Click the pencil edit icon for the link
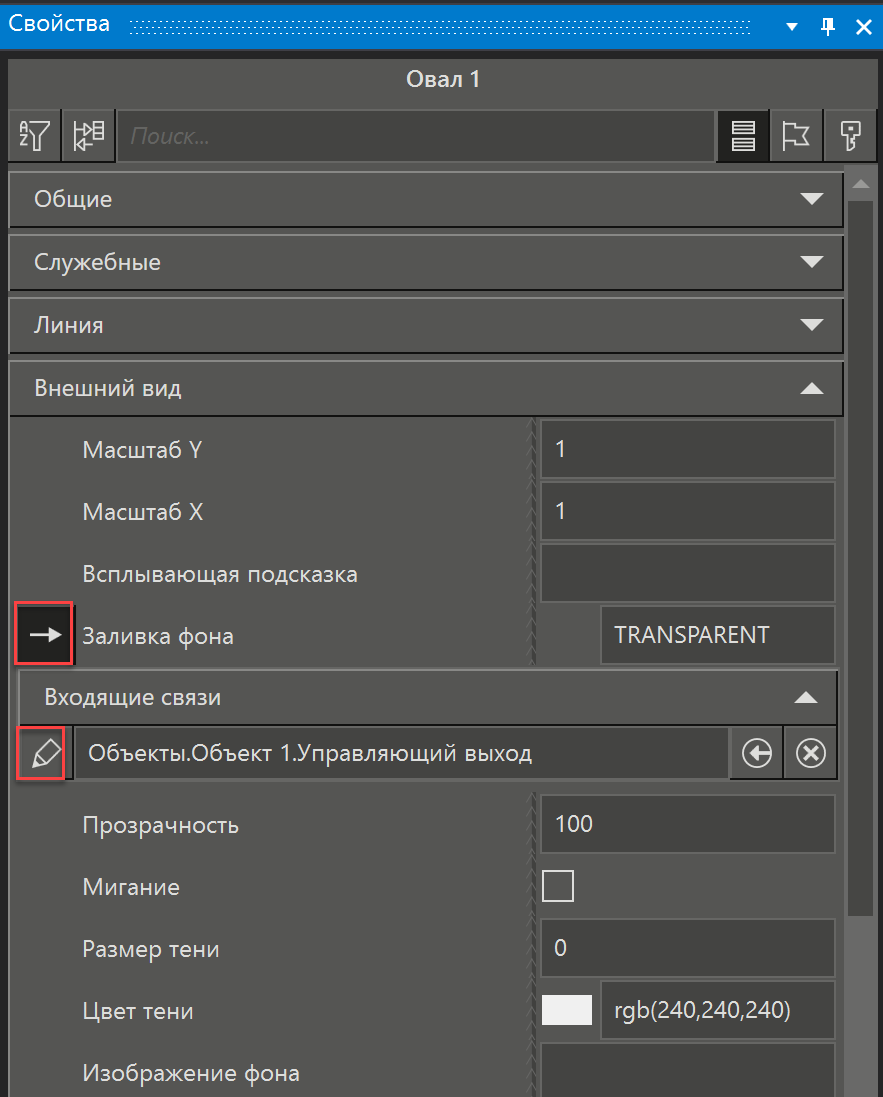 pos(42,754)
